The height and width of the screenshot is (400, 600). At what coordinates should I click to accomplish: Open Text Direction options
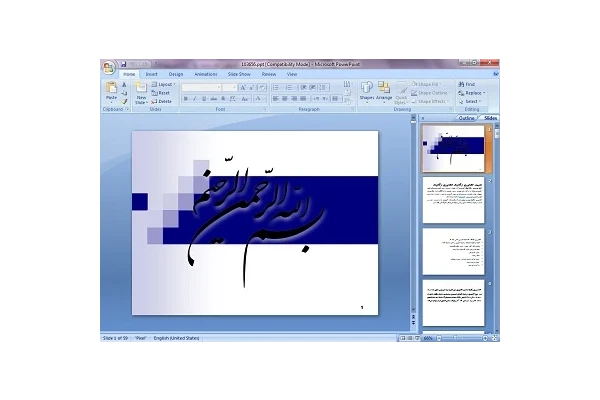pos(348,85)
